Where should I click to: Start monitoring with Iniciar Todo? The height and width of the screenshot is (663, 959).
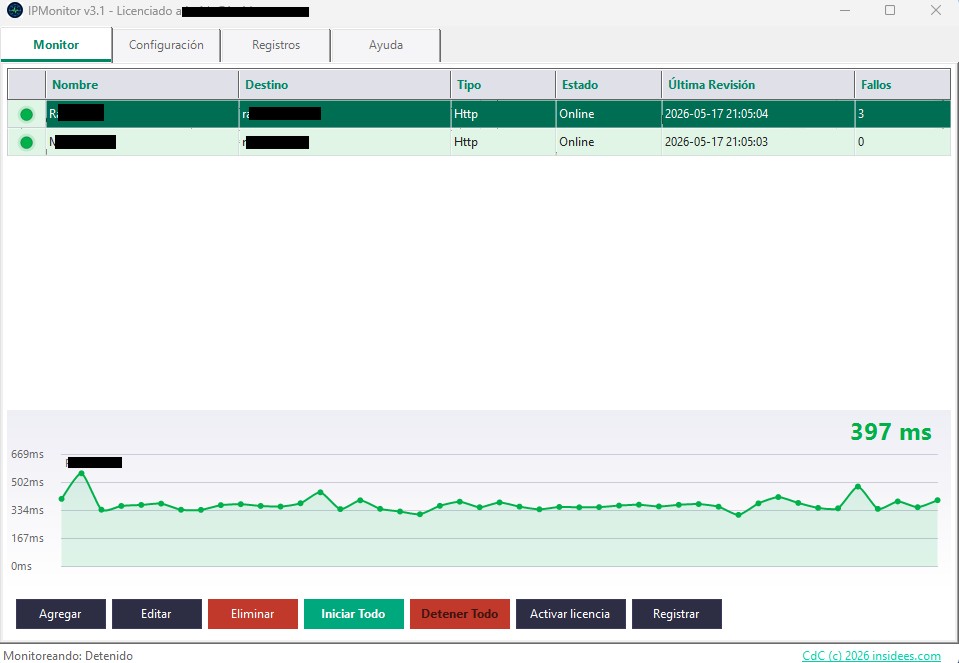point(354,614)
